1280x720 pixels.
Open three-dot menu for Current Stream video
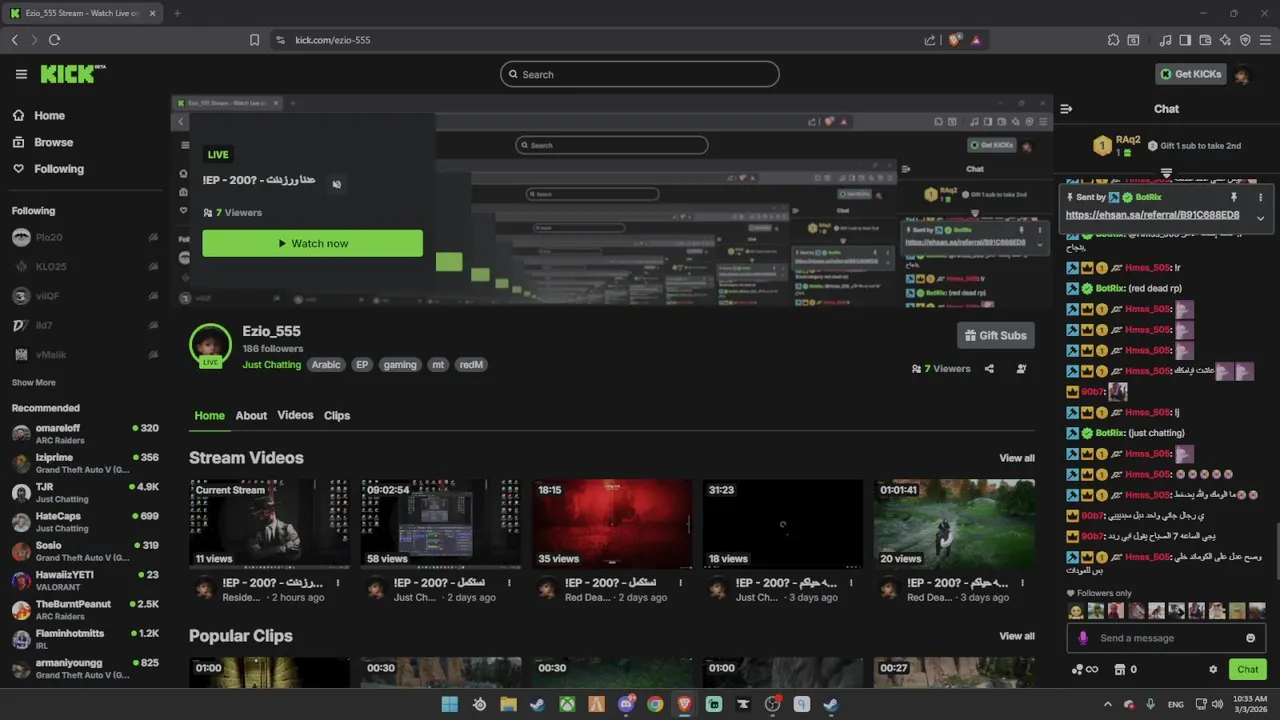338,583
